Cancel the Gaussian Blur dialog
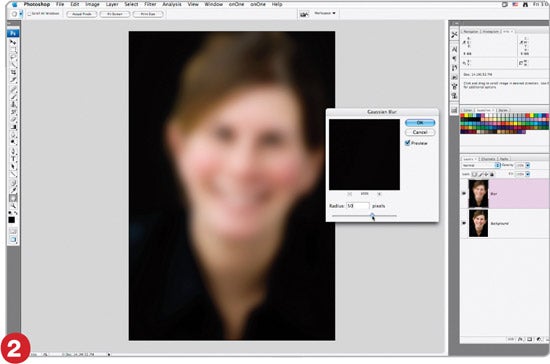This screenshot has width=550, height=364. (x=420, y=132)
